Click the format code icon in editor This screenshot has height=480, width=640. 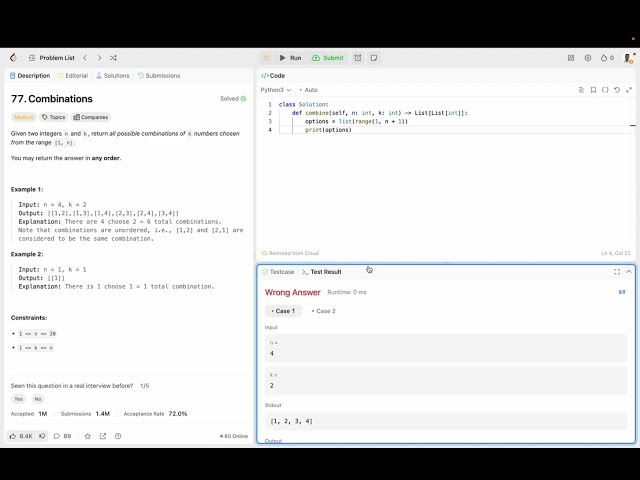581,90
